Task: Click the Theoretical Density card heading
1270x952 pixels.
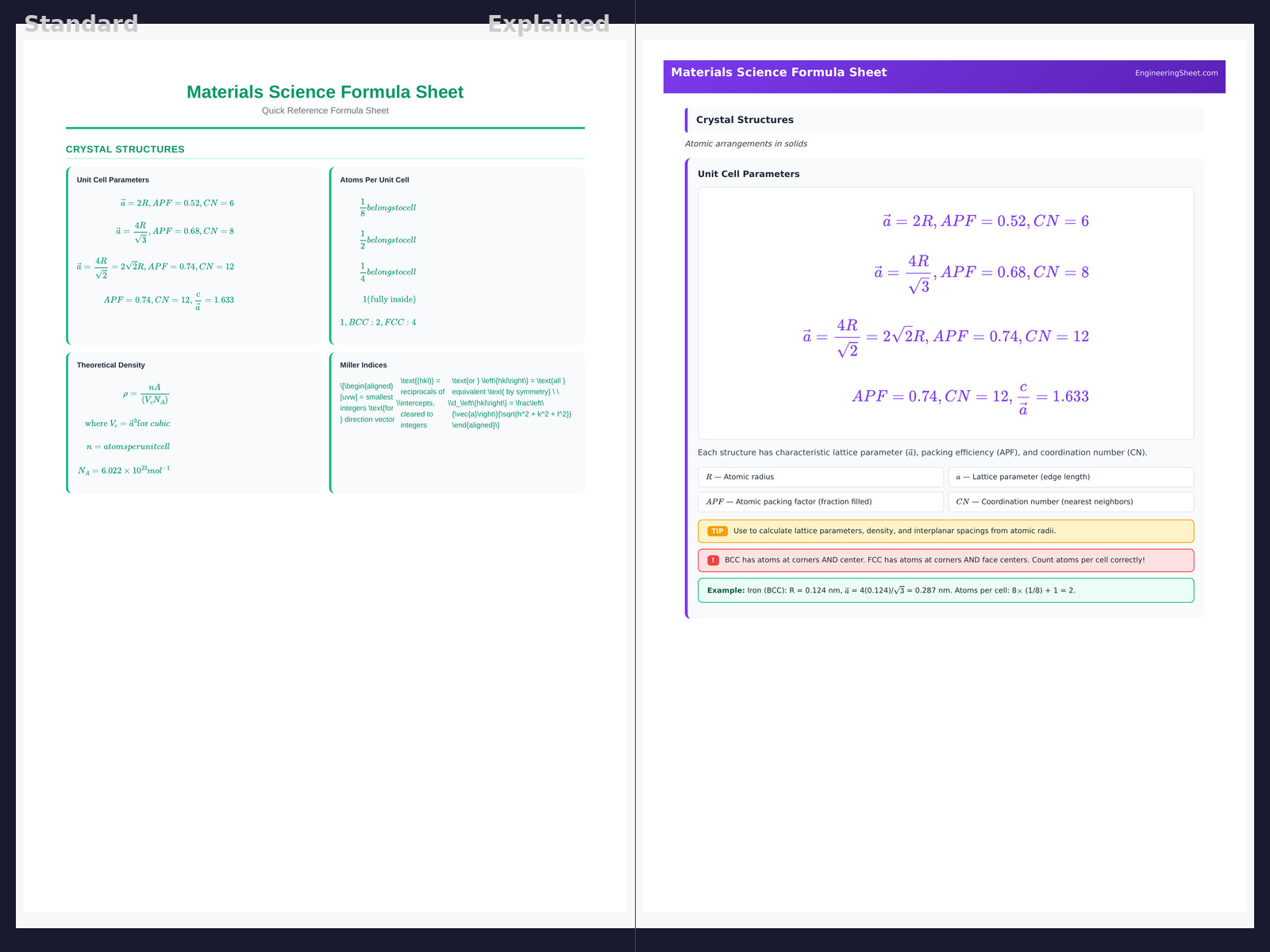Action: coord(111,365)
